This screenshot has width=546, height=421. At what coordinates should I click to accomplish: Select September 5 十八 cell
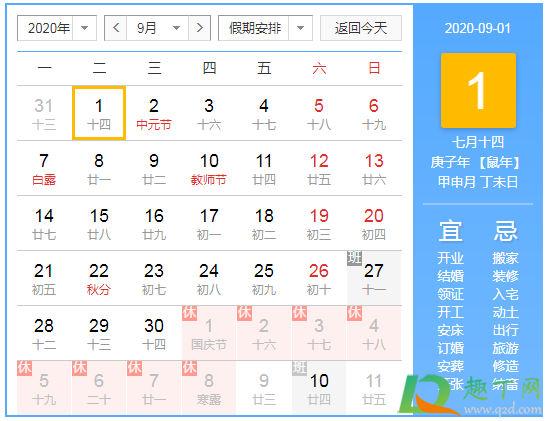point(319,114)
